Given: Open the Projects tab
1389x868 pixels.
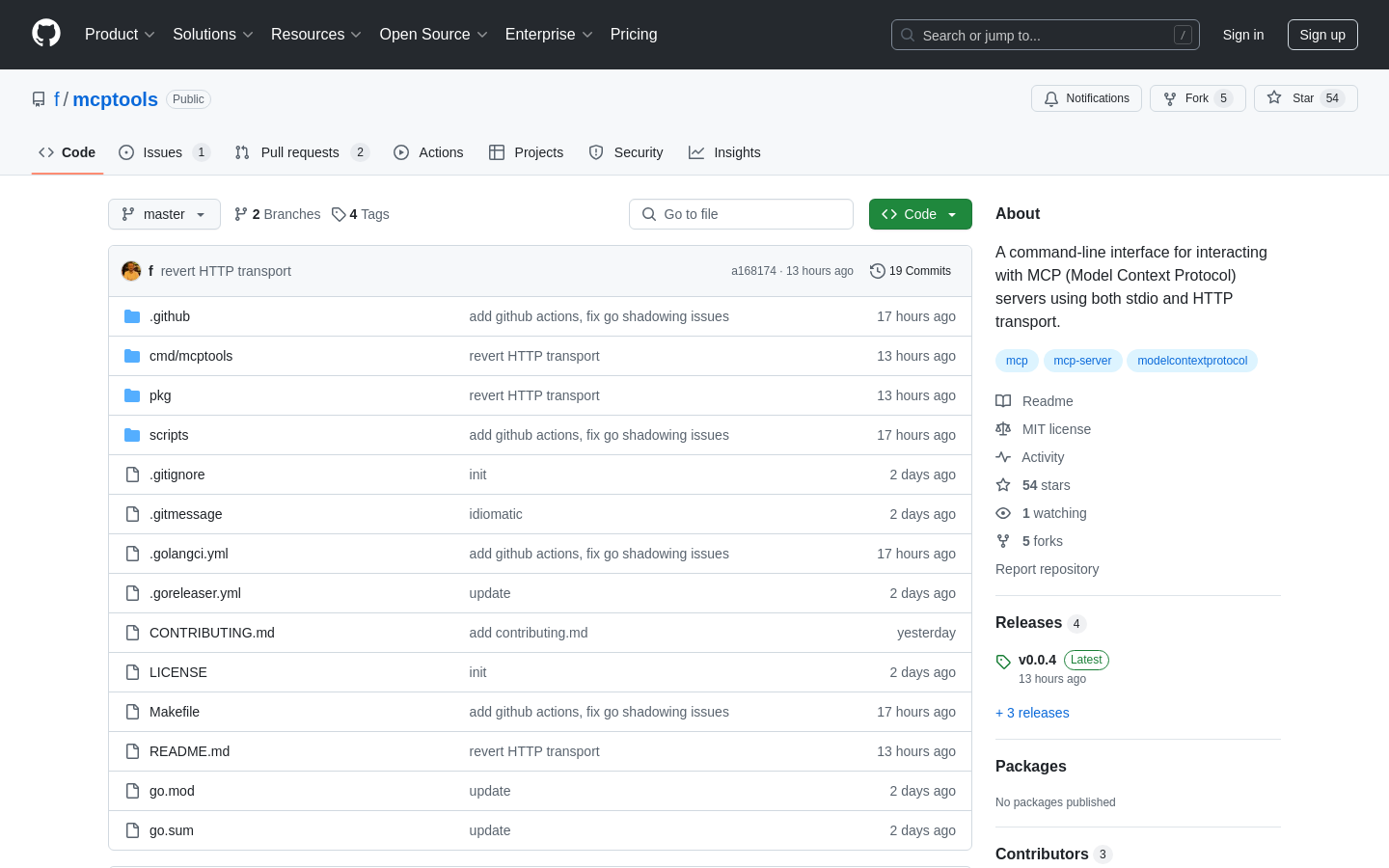Looking at the screenshot, I should [526, 152].
